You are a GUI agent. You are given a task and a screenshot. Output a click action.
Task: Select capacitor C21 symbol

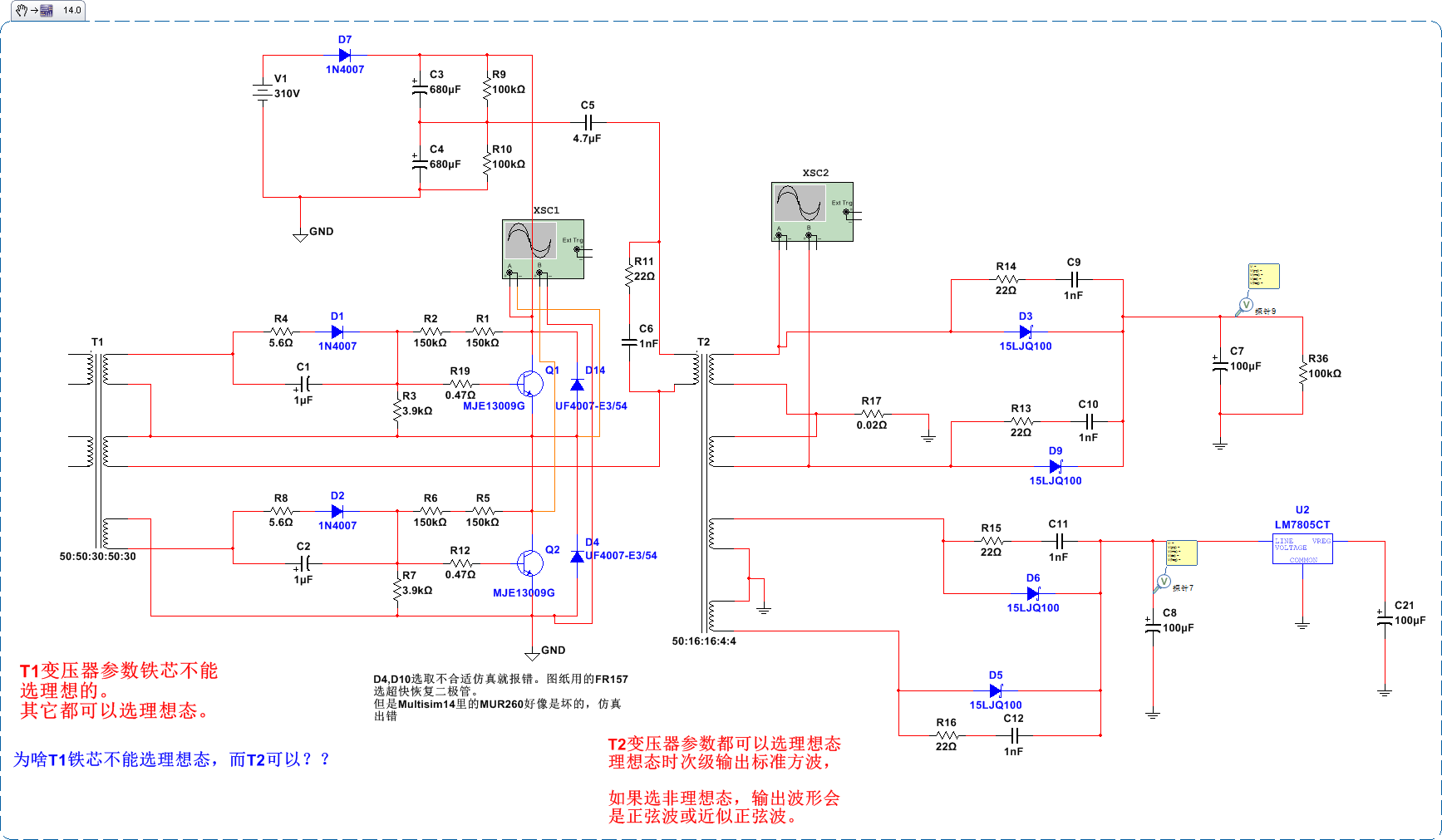coord(1385,619)
